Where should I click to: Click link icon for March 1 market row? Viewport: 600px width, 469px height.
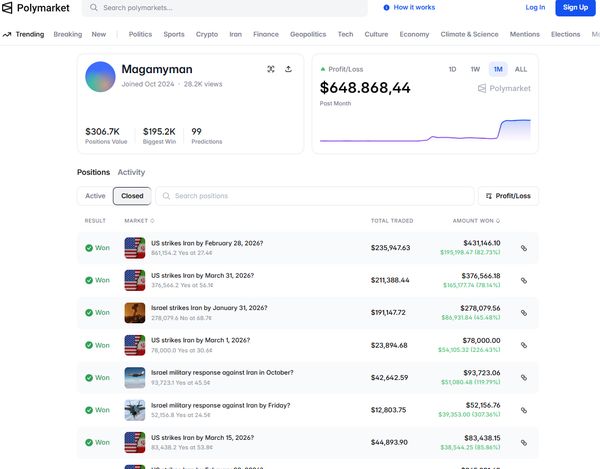[524, 345]
